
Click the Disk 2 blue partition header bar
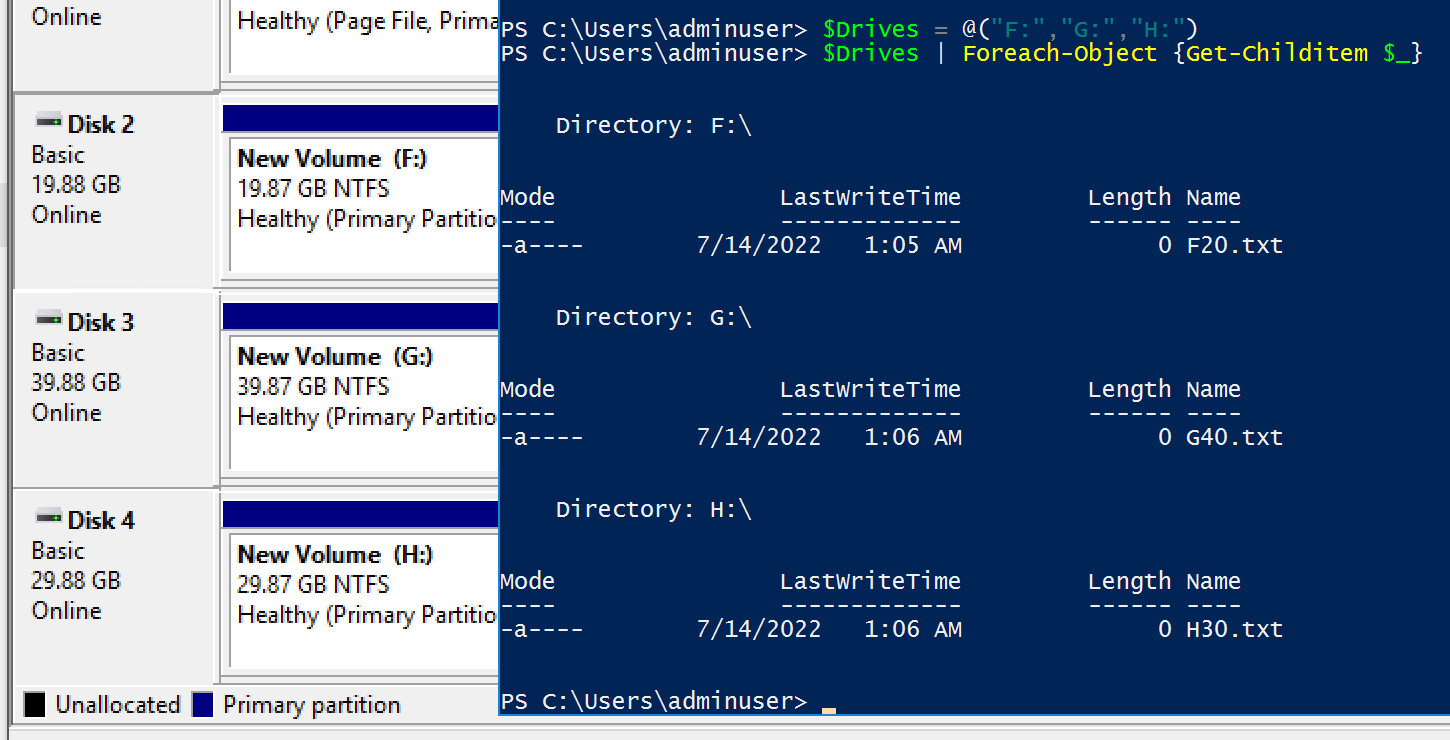[x=360, y=118]
